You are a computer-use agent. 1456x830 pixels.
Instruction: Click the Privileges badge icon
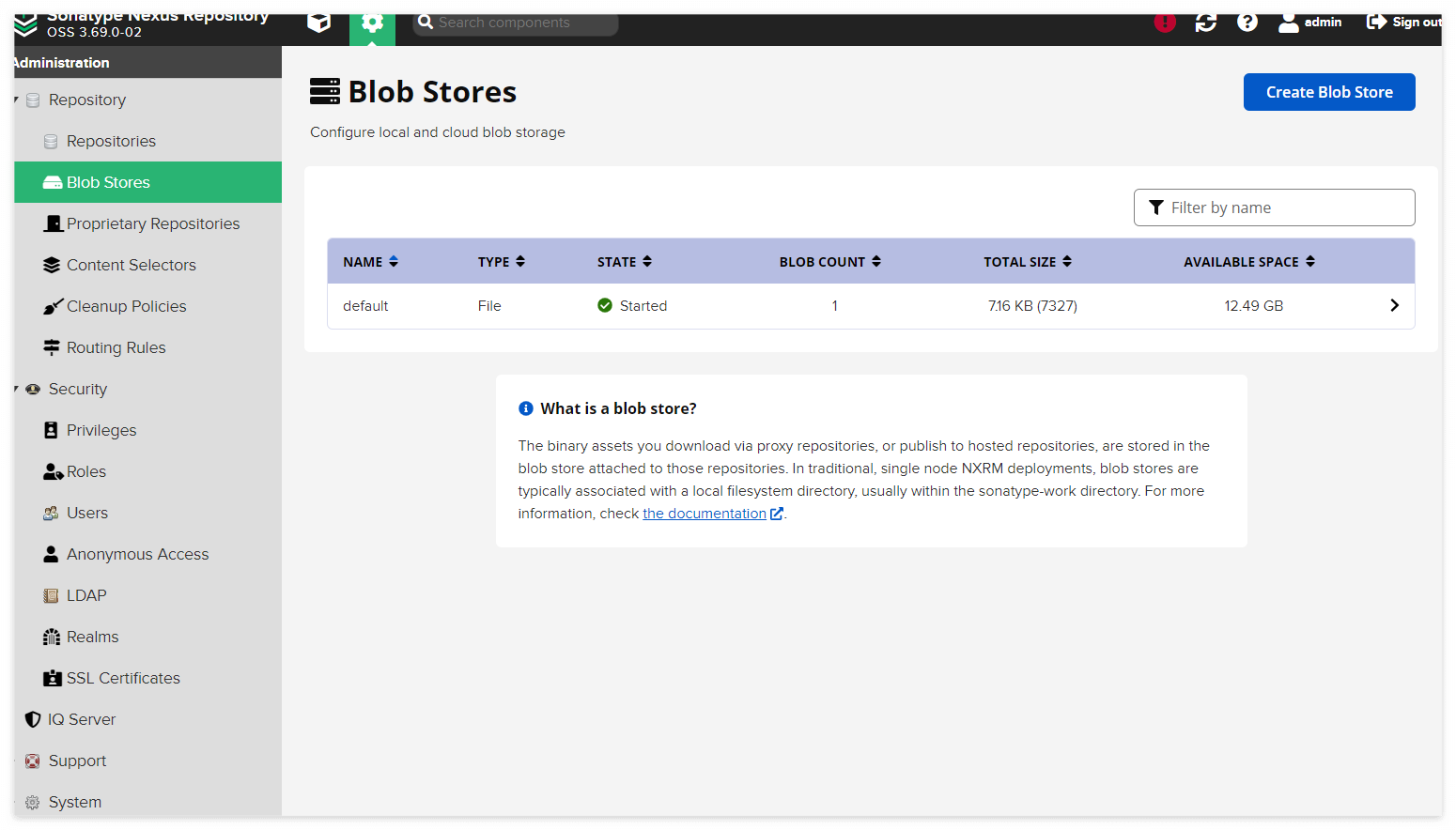click(51, 430)
